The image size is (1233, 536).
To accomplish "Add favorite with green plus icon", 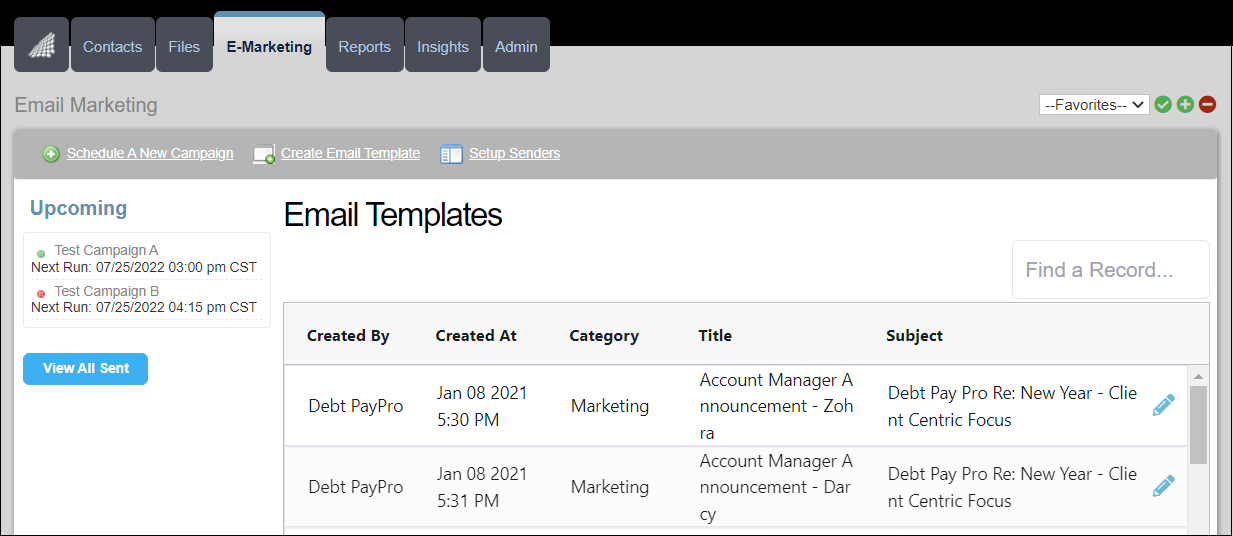I will [x=1185, y=104].
